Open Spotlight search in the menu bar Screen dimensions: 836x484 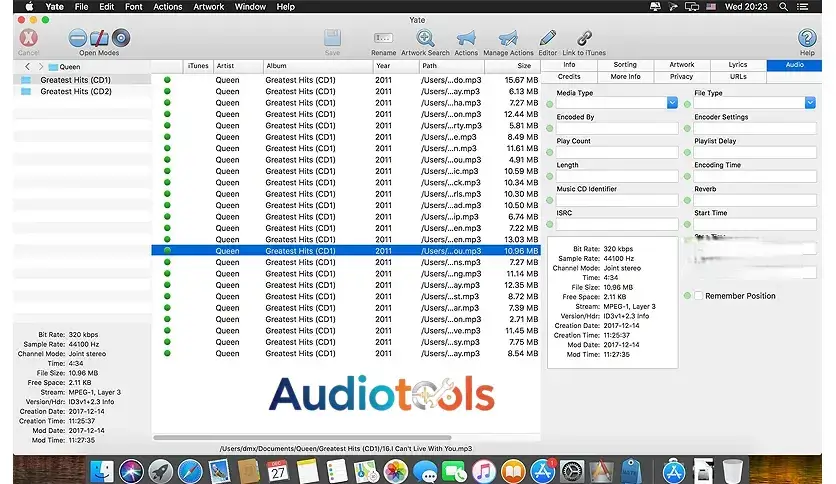pos(783,6)
